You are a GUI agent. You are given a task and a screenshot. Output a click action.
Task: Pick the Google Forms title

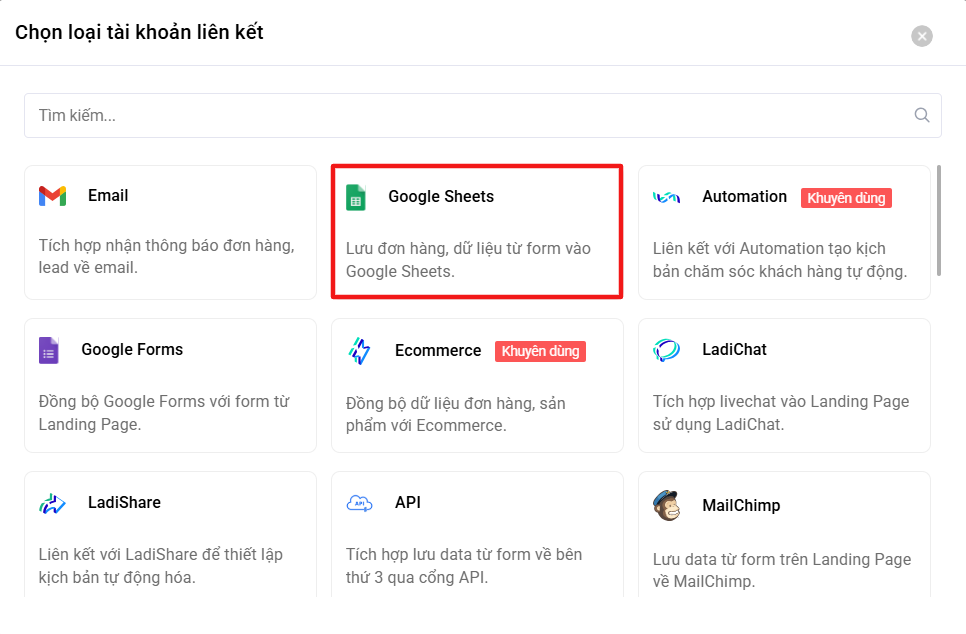click(x=132, y=349)
